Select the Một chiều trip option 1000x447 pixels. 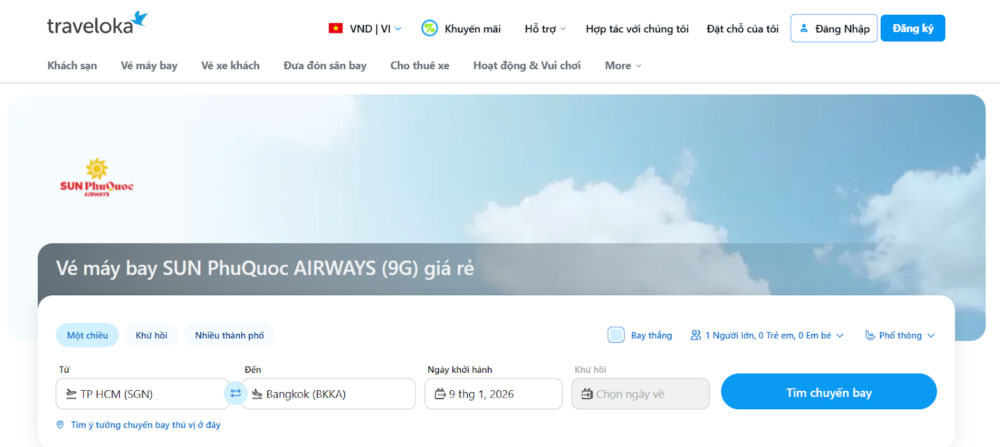pyautogui.click(x=88, y=335)
